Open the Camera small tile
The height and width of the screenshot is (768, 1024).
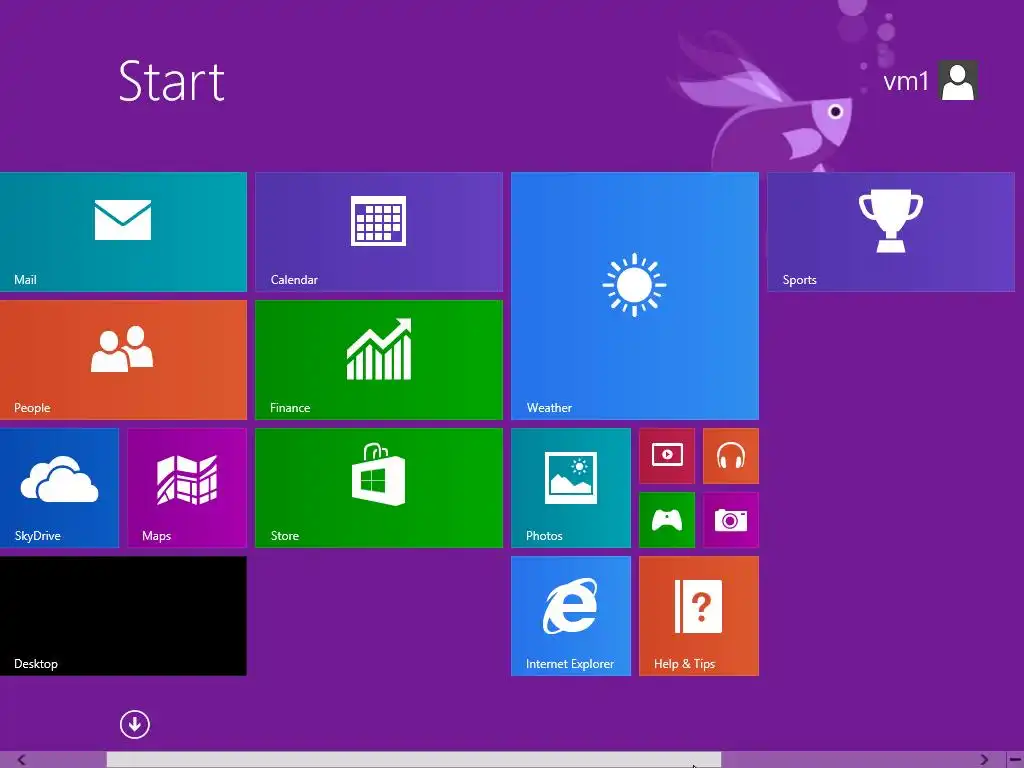(731, 520)
